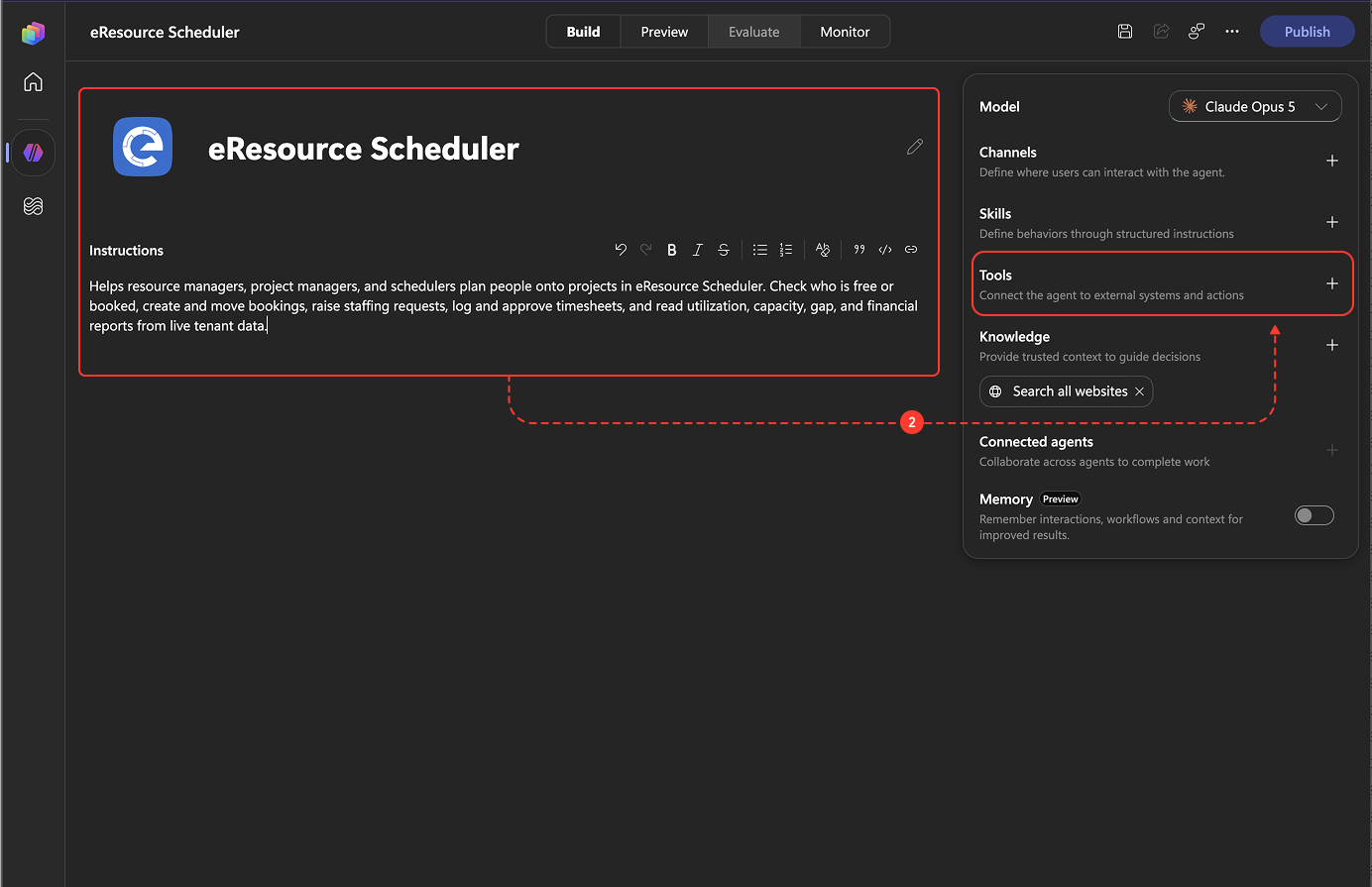Go to Home in the left sidebar
This screenshot has height=887, width=1372.
click(x=33, y=81)
